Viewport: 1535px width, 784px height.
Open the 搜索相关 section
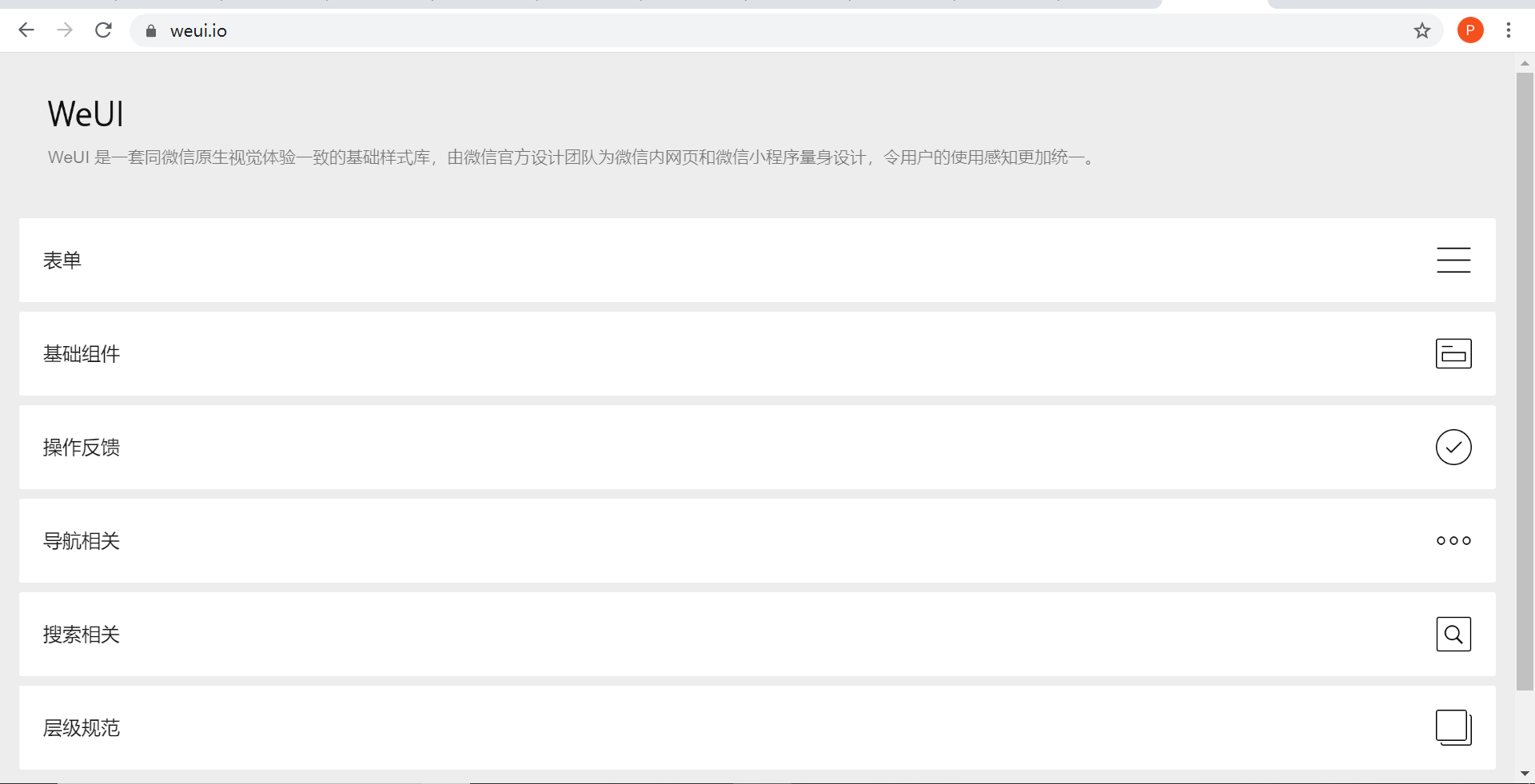click(x=82, y=634)
